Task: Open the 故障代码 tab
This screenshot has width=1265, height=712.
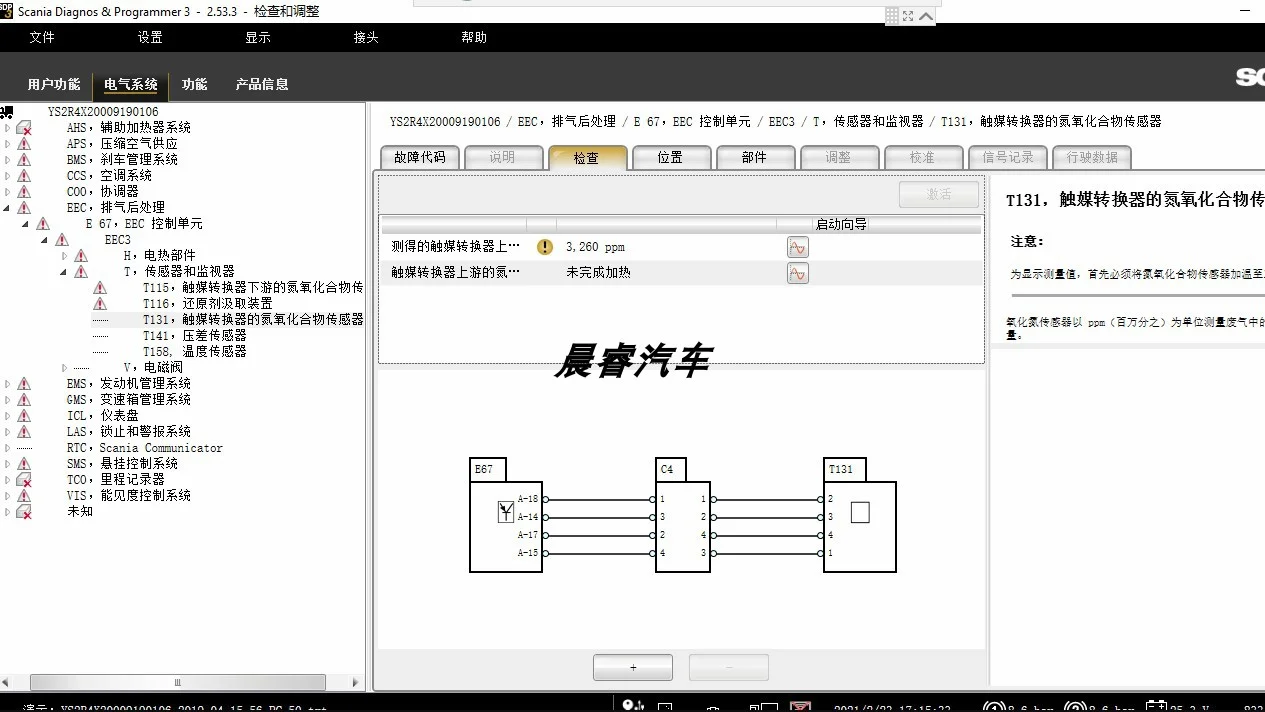Action: tap(420, 158)
